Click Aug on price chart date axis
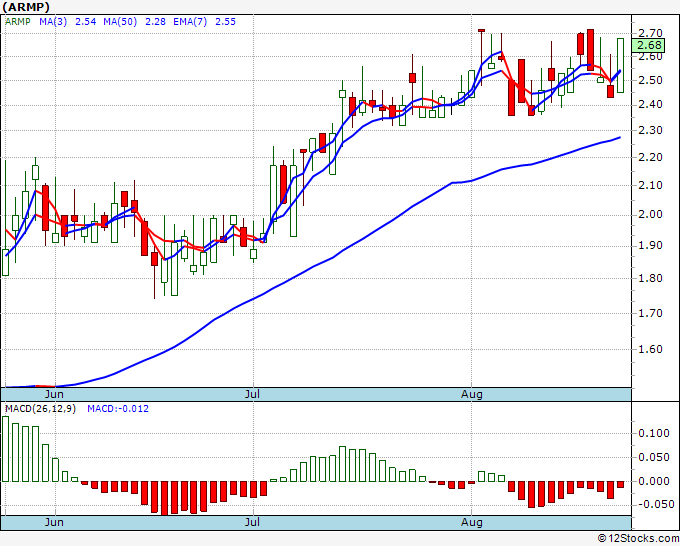Viewport: 680px width, 546px height. [x=472, y=394]
